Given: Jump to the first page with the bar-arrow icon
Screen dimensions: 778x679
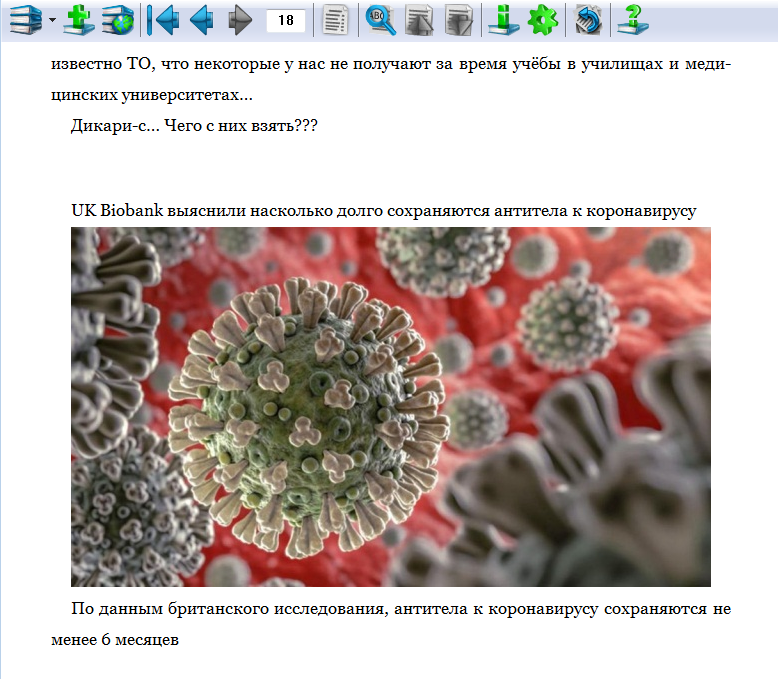Looking at the screenshot, I should coord(163,20).
